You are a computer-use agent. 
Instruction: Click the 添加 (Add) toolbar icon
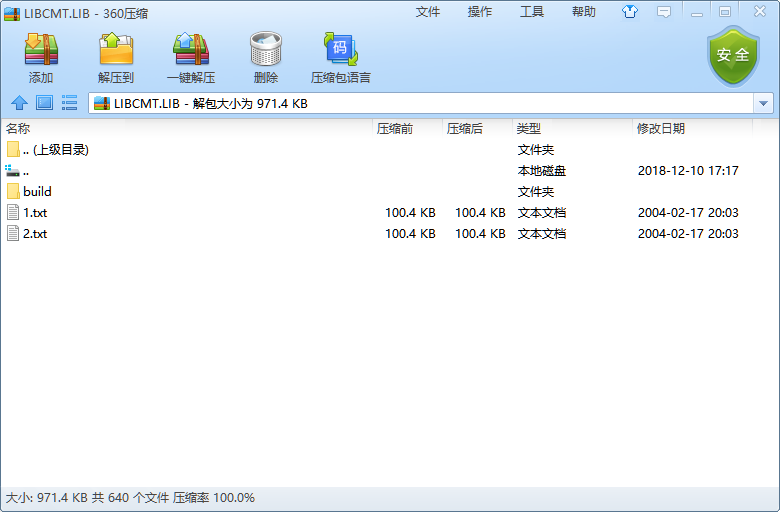pos(41,49)
